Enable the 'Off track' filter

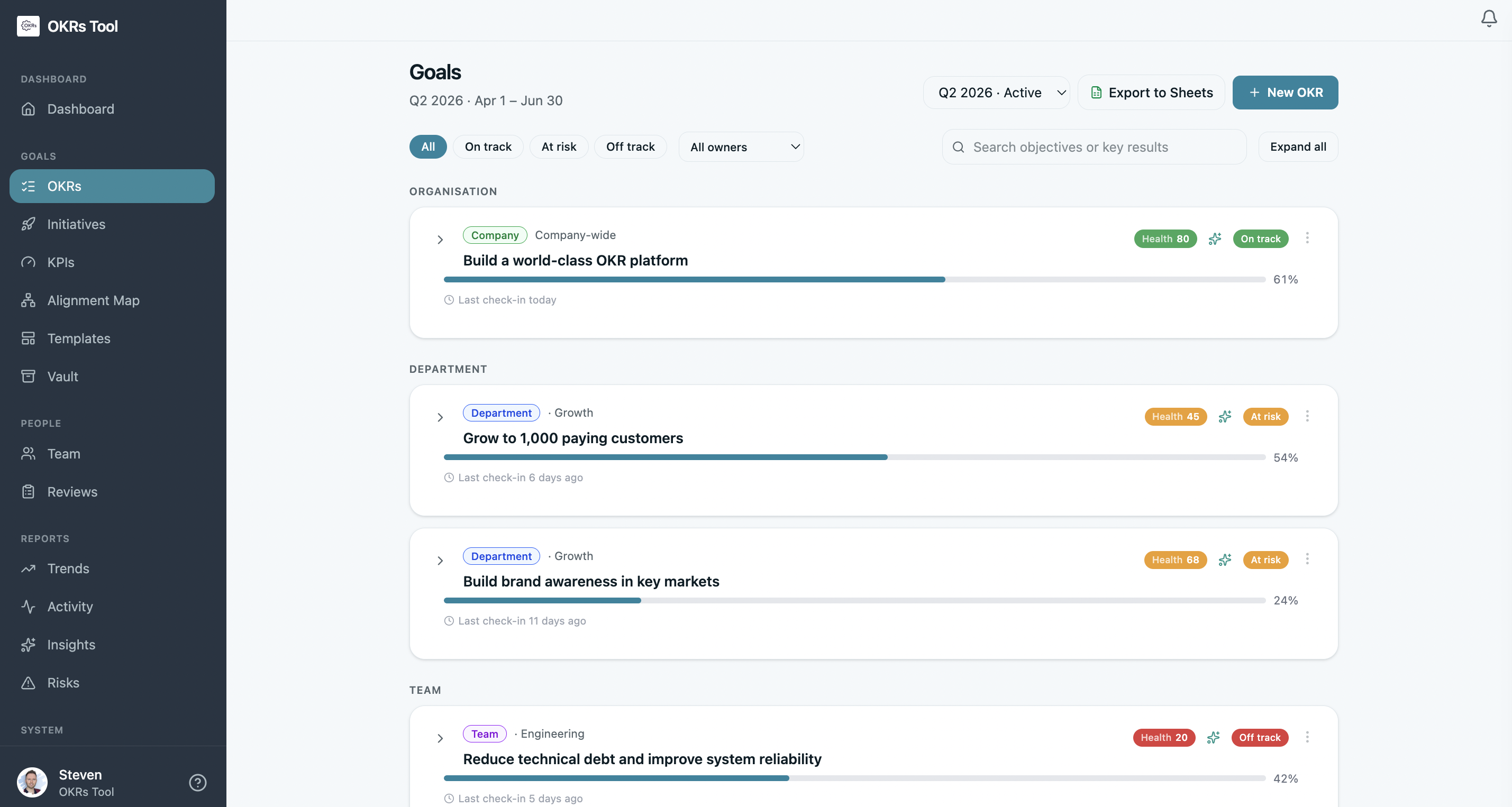[x=631, y=146]
